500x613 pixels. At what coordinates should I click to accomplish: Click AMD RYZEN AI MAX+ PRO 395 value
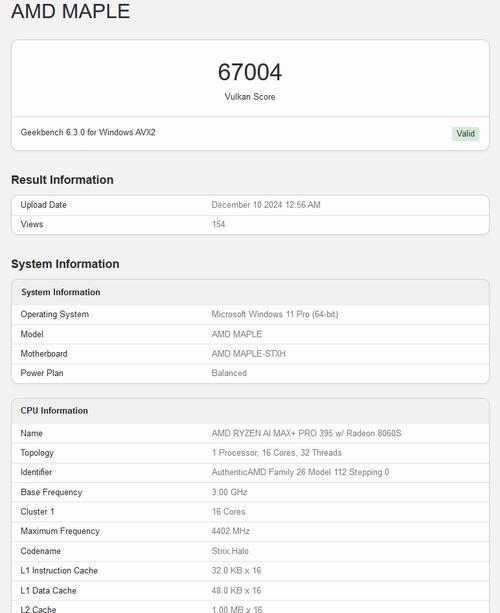pyautogui.click(x=306, y=433)
